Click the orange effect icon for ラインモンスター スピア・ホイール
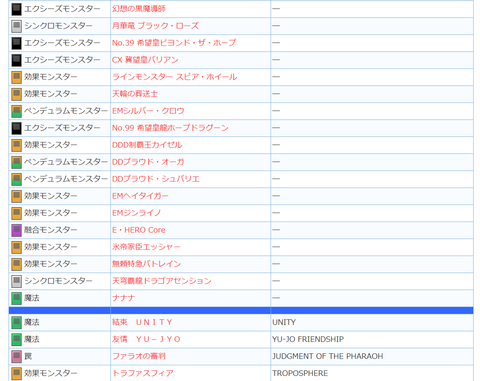Screen dimensions: 480x381 (x=16, y=77)
